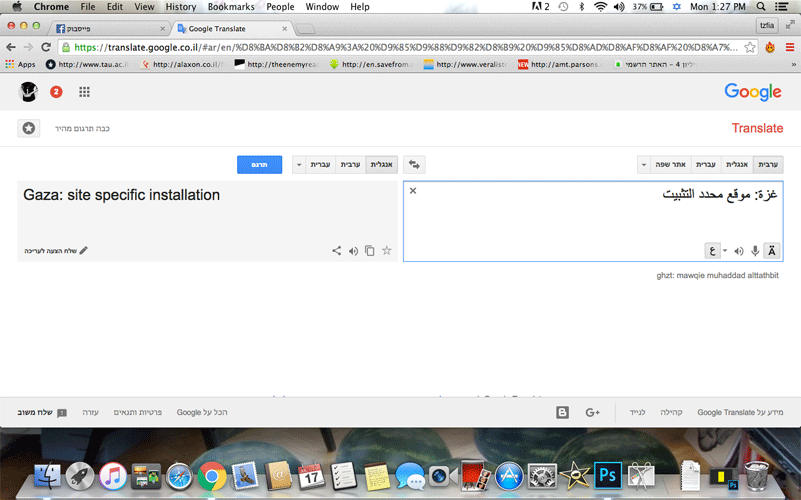The height and width of the screenshot is (500, 801).
Task: Bookmark this page with star icon
Action: point(749,47)
